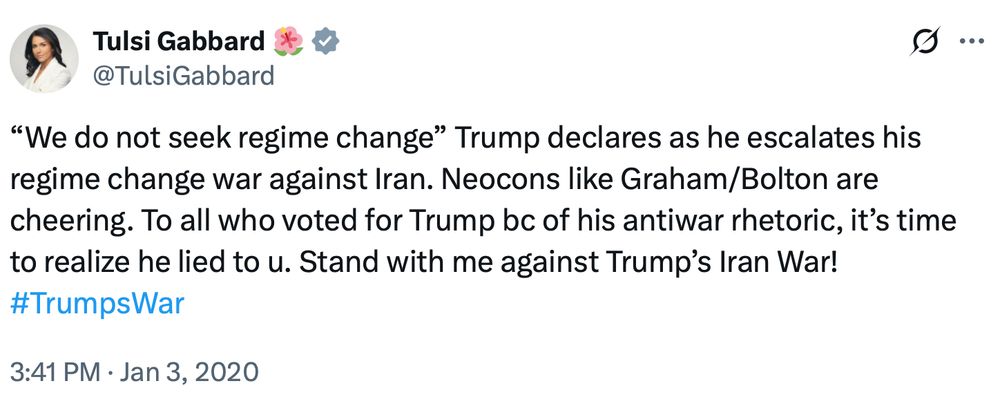Click the hibiscus flower emoji beside the name

[290, 42]
